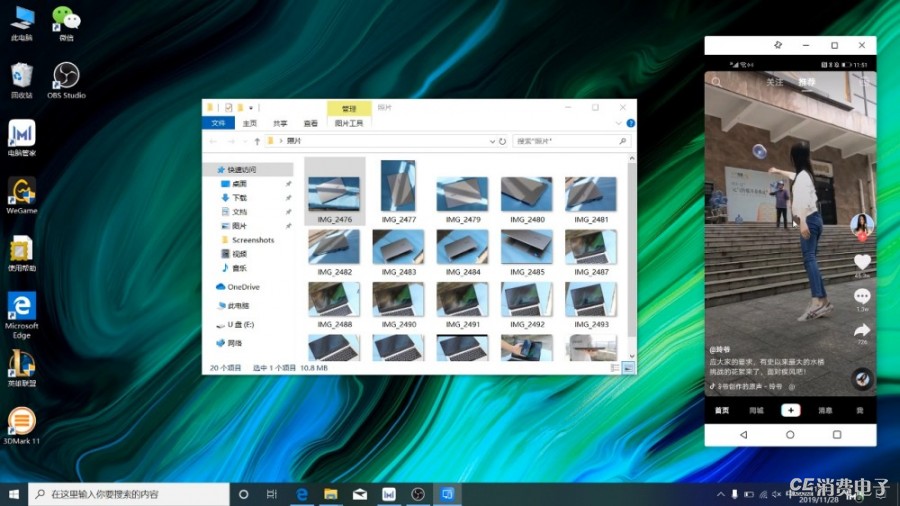Open Mail app from the taskbar
The height and width of the screenshot is (506, 900).
tap(360, 494)
